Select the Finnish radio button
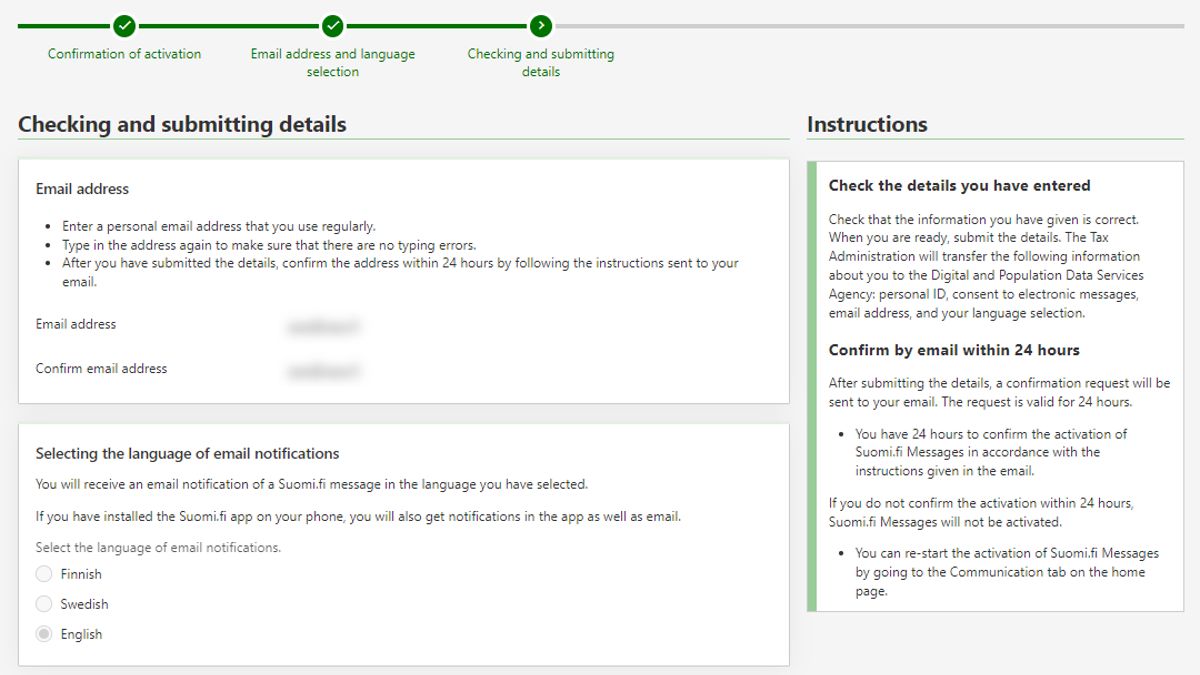This screenshot has width=1200, height=675. tap(44, 574)
